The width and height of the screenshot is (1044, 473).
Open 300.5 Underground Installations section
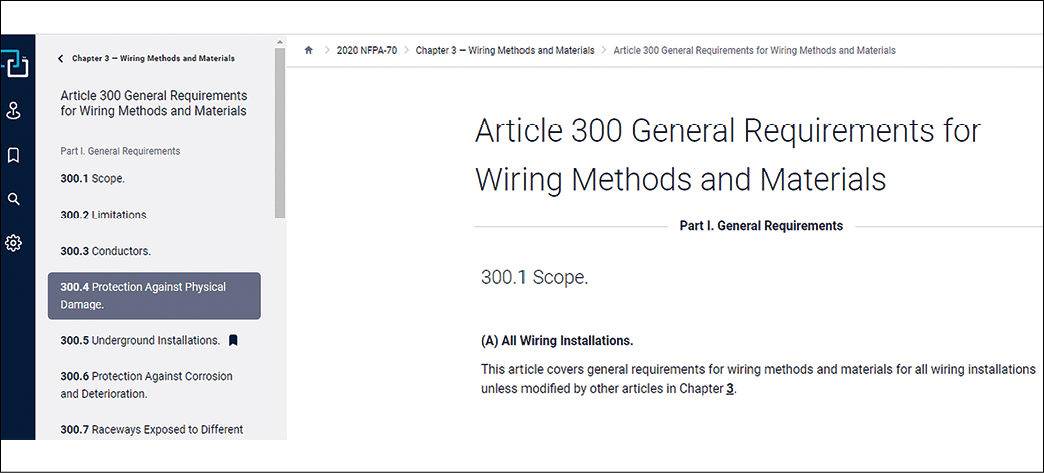pos(139,340)
